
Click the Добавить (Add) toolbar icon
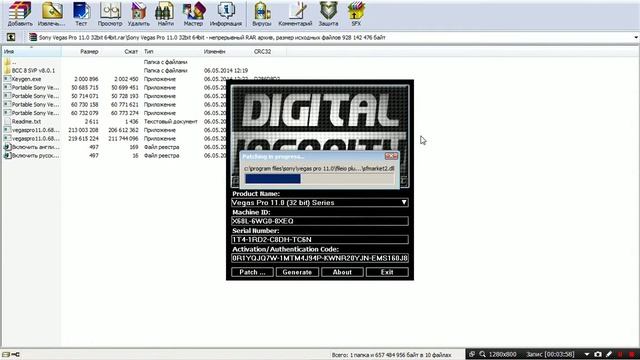pos(20,14)
